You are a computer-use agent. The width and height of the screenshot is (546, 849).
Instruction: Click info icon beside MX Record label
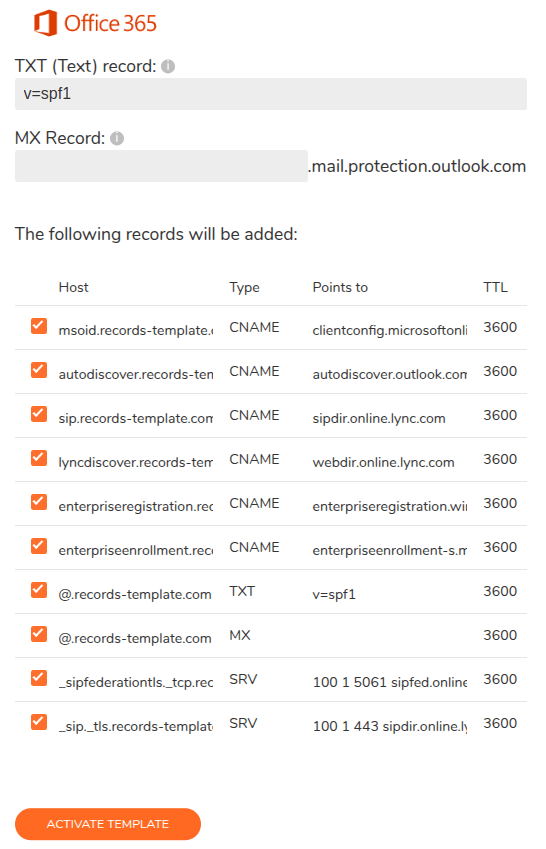click(x=117, y=139)
